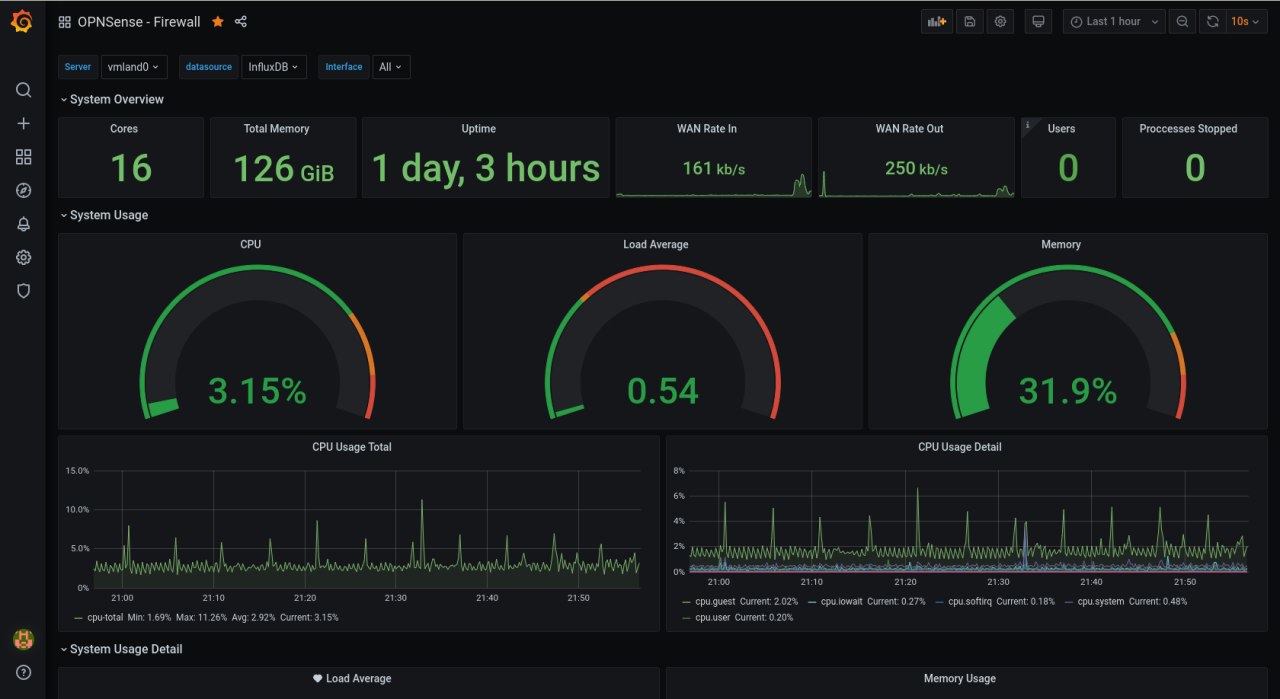Viewport: 1280px width, 699px height.
Task: Click the Create plus icon in sidebar
Action: (x=23, y=123)
